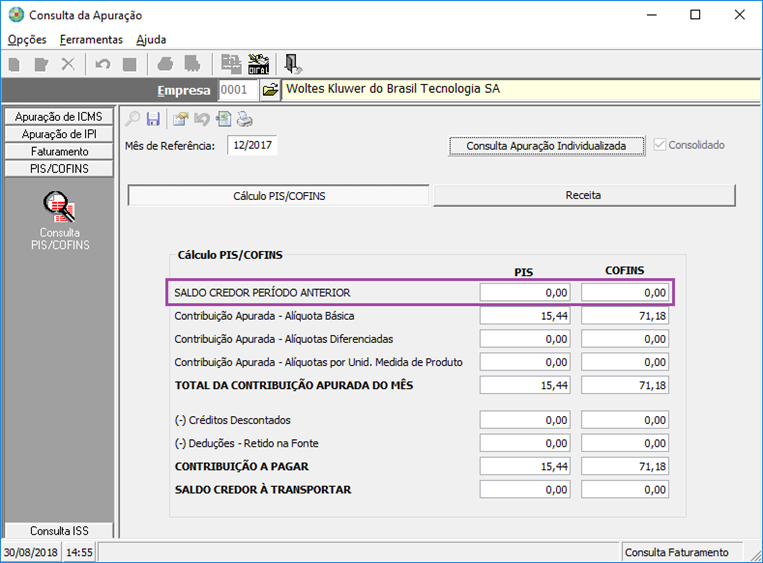Click PIS value for Saldo Credor à Transportar
Viewport: 763px width, 563px height.
click(525, 489)
